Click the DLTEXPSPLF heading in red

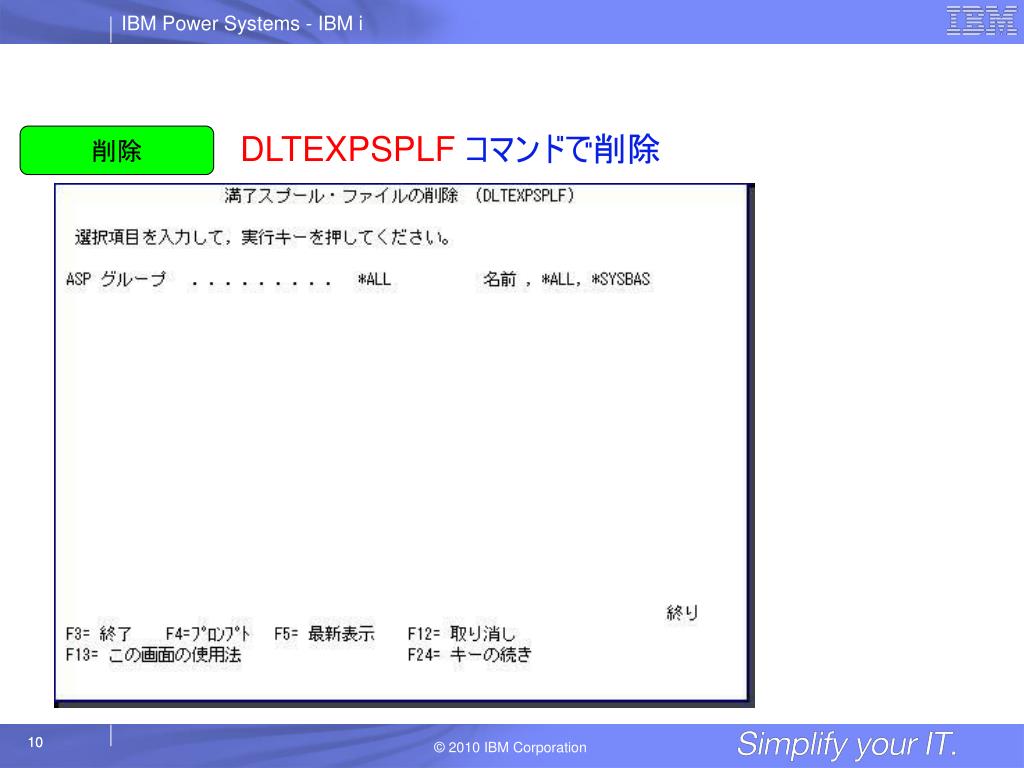(x=347, y=149)
